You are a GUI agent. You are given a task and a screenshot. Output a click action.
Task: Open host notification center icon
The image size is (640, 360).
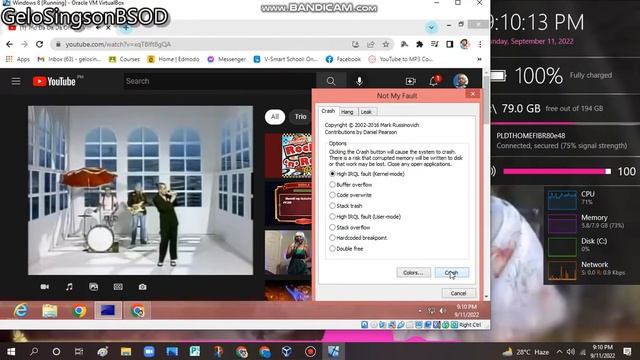[627, 351]
